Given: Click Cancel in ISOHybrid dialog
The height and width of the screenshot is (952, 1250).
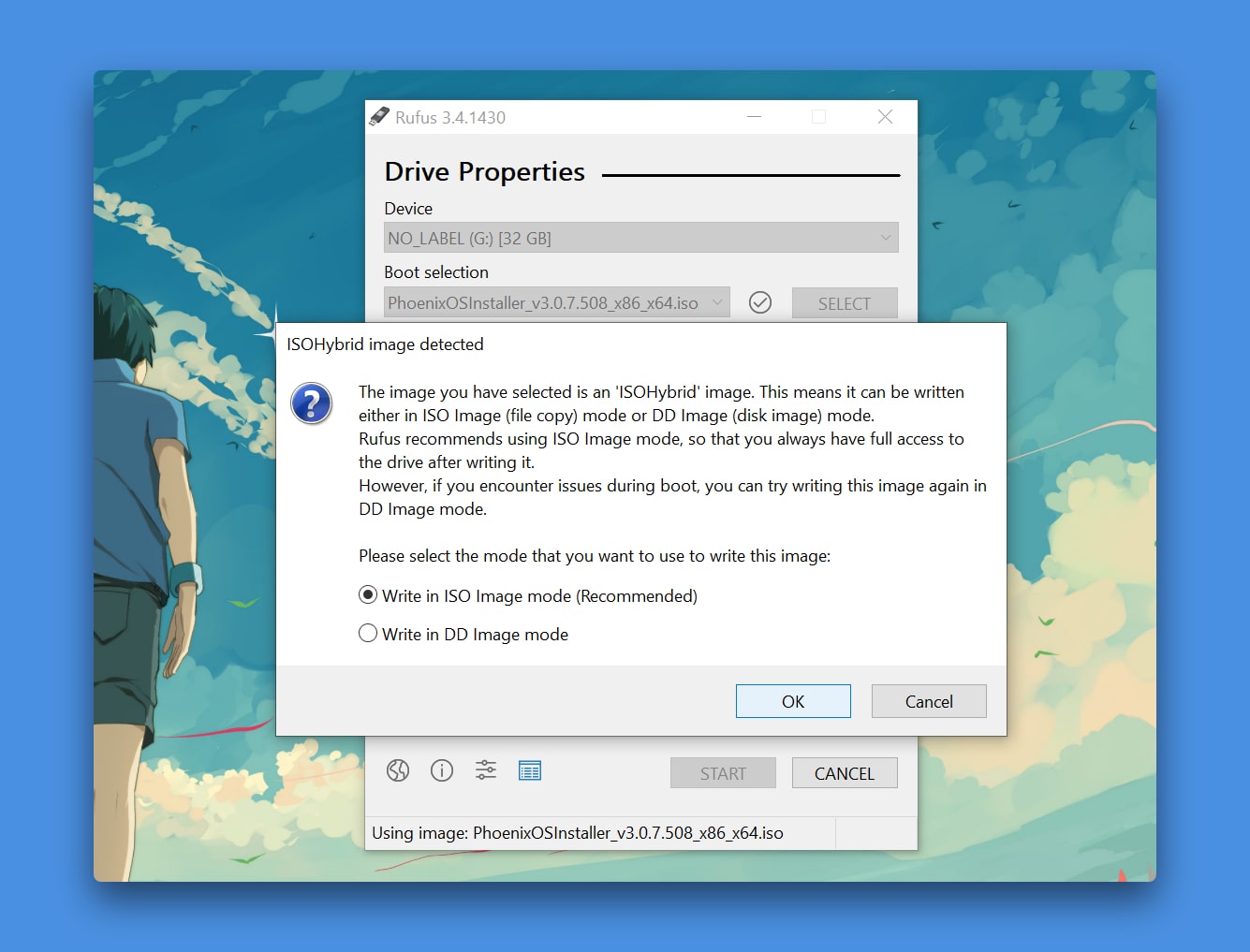Looking at the screenshot, I should click(x=929, y=701).
